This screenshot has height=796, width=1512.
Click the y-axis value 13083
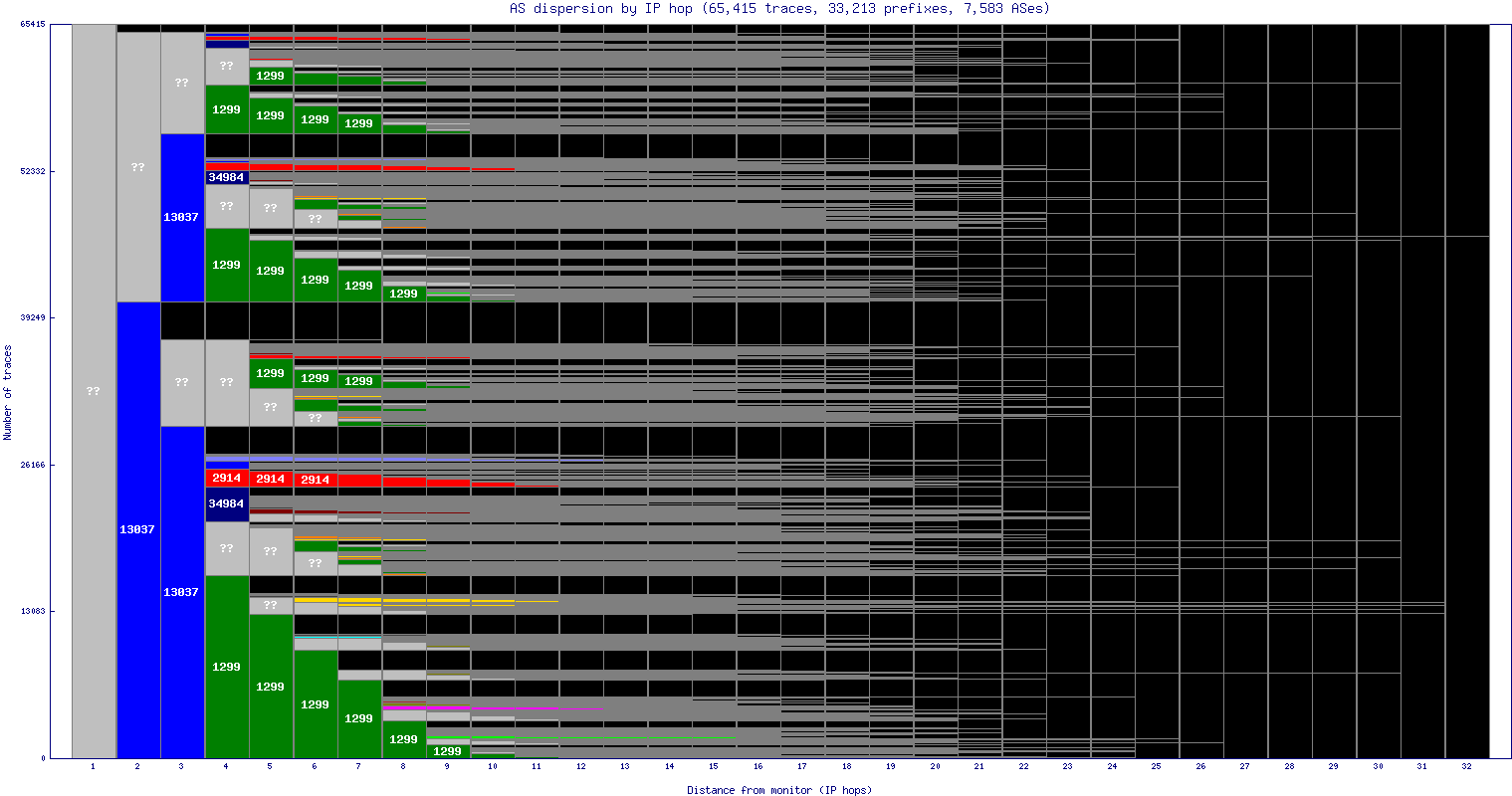pos(33,611)
